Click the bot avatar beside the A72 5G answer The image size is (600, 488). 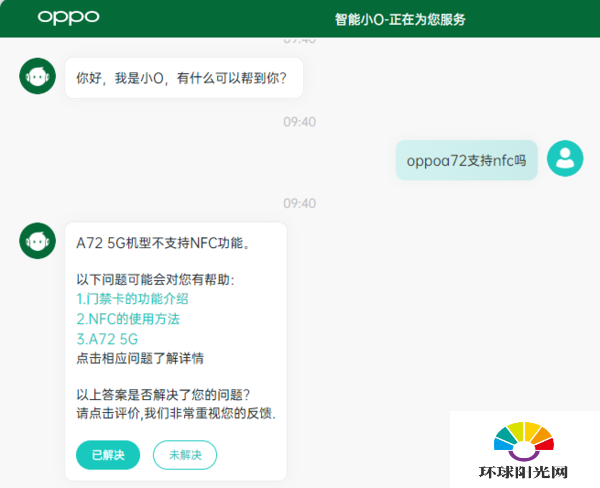(x=38, y=241)
